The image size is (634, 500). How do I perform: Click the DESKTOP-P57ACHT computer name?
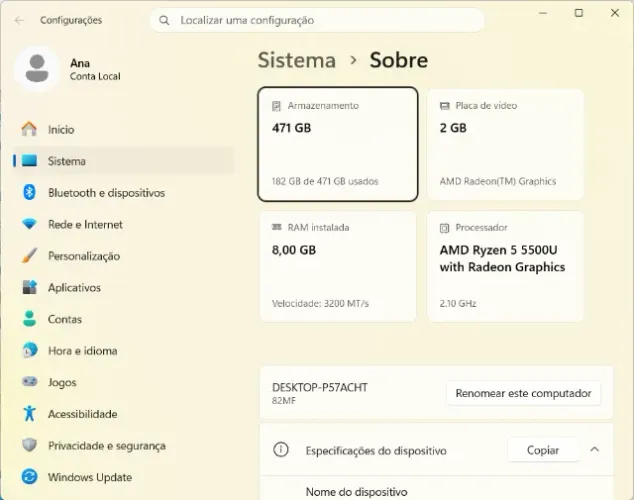point(320,387)
